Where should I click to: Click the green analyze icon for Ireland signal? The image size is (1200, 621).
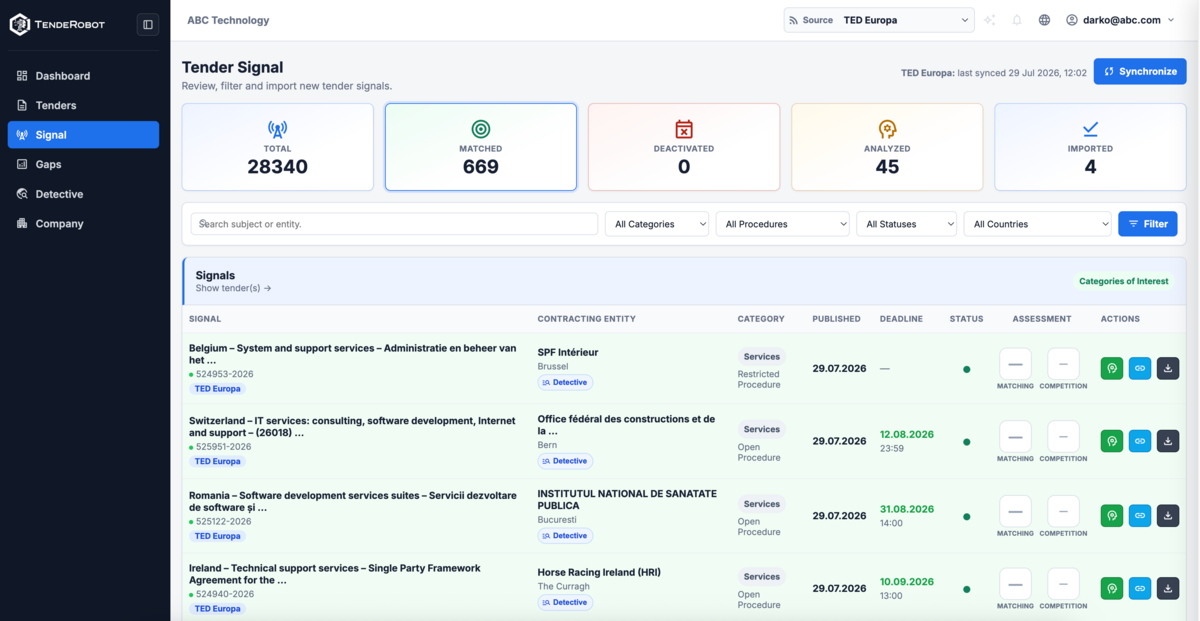coord(1112,589)
